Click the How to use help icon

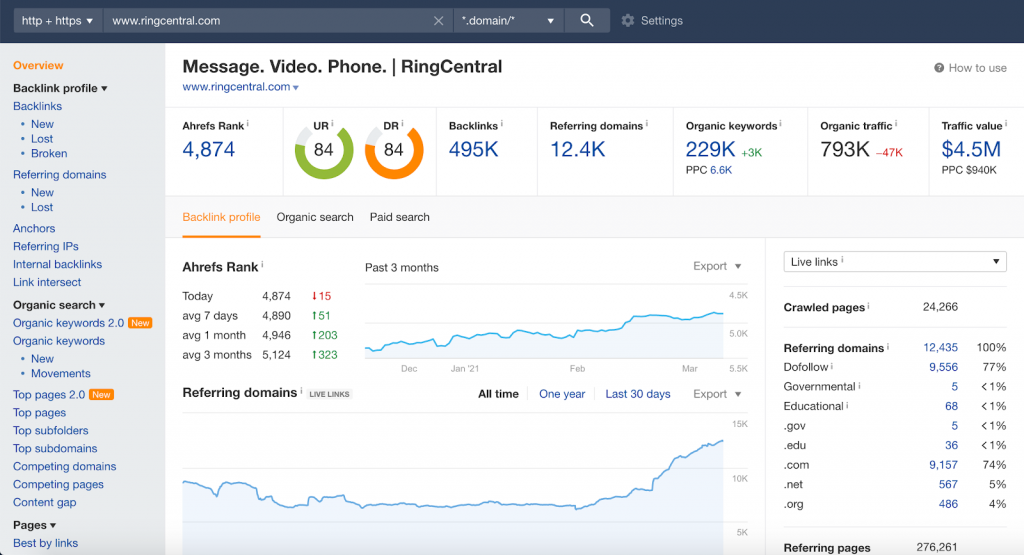pos(939,68)
